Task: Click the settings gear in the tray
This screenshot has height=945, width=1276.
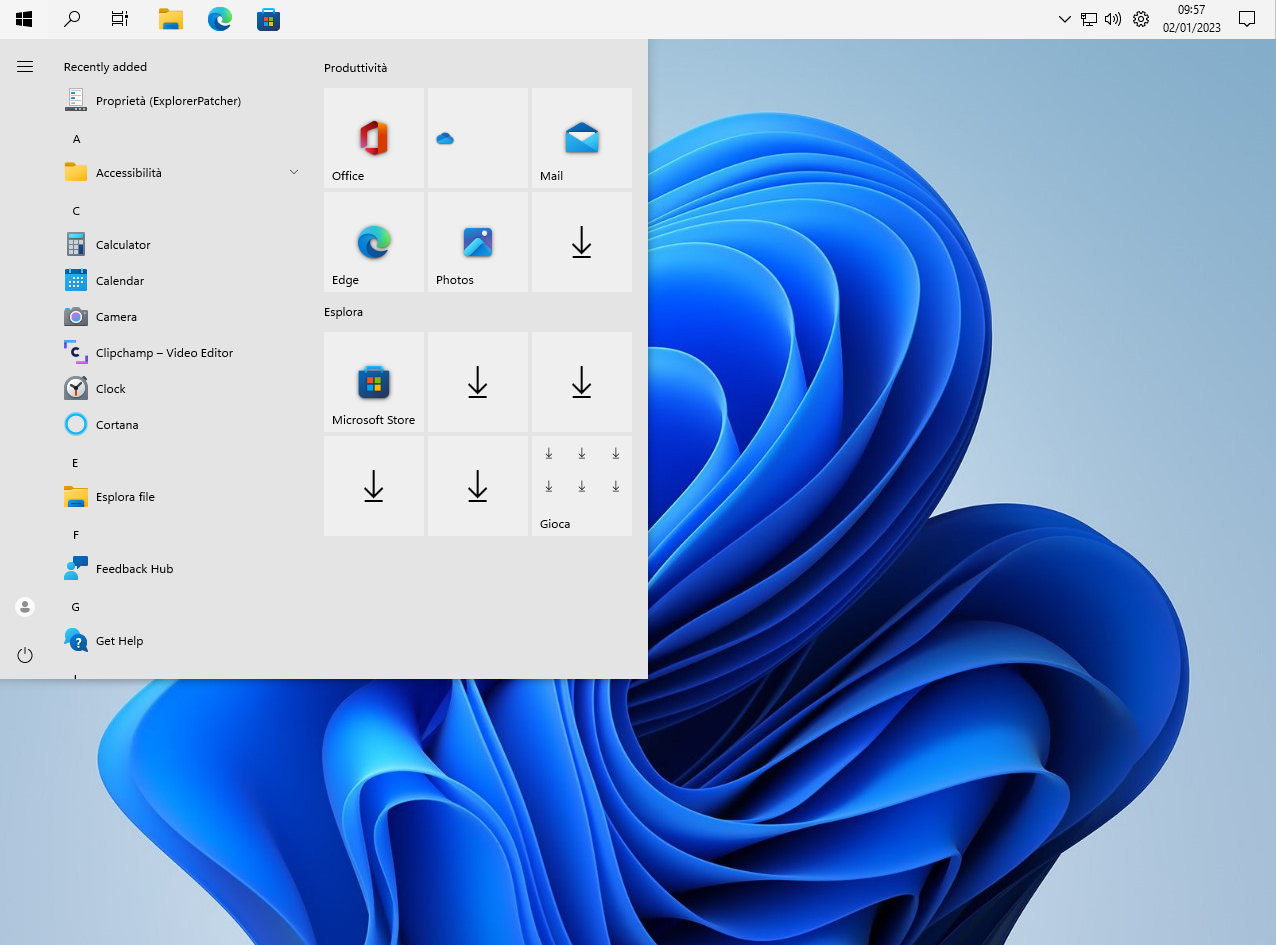Action: click(x=1141, y=19)
